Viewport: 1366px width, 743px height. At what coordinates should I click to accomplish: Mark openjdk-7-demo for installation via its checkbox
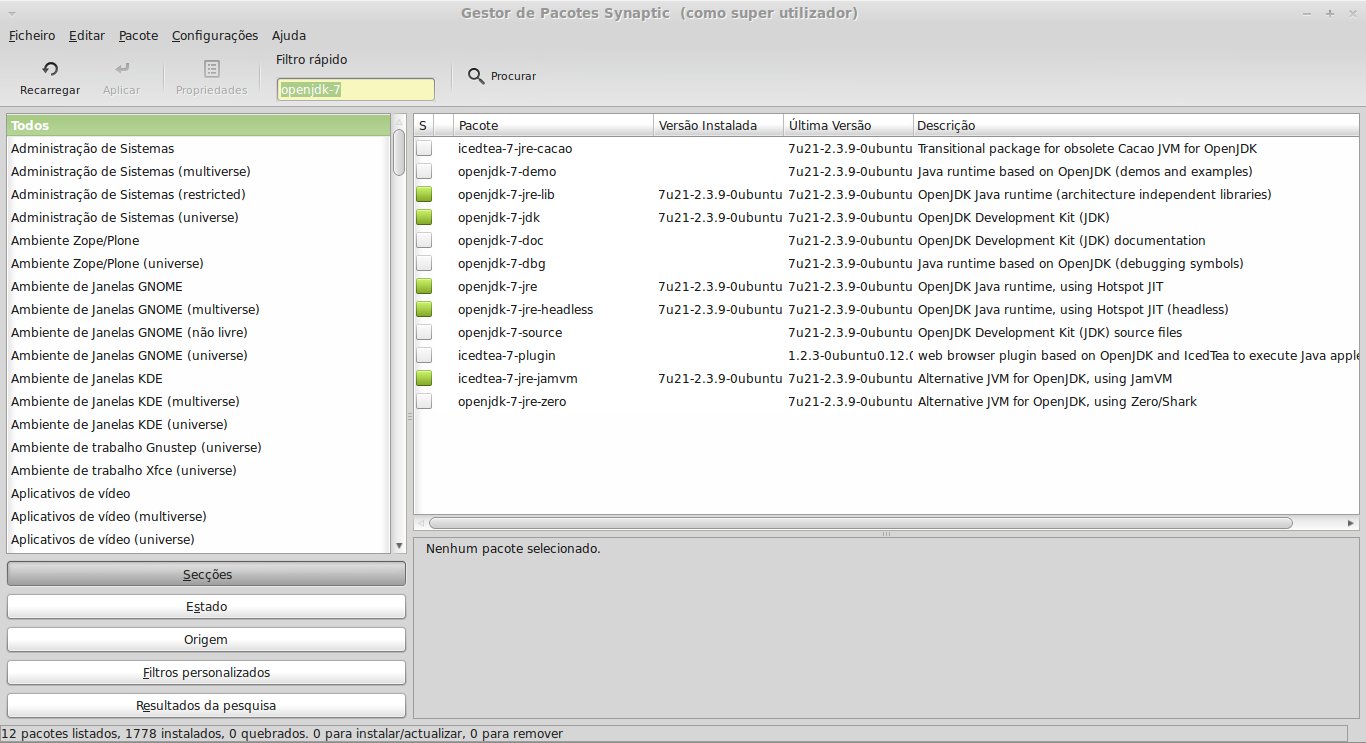(424, 171)
